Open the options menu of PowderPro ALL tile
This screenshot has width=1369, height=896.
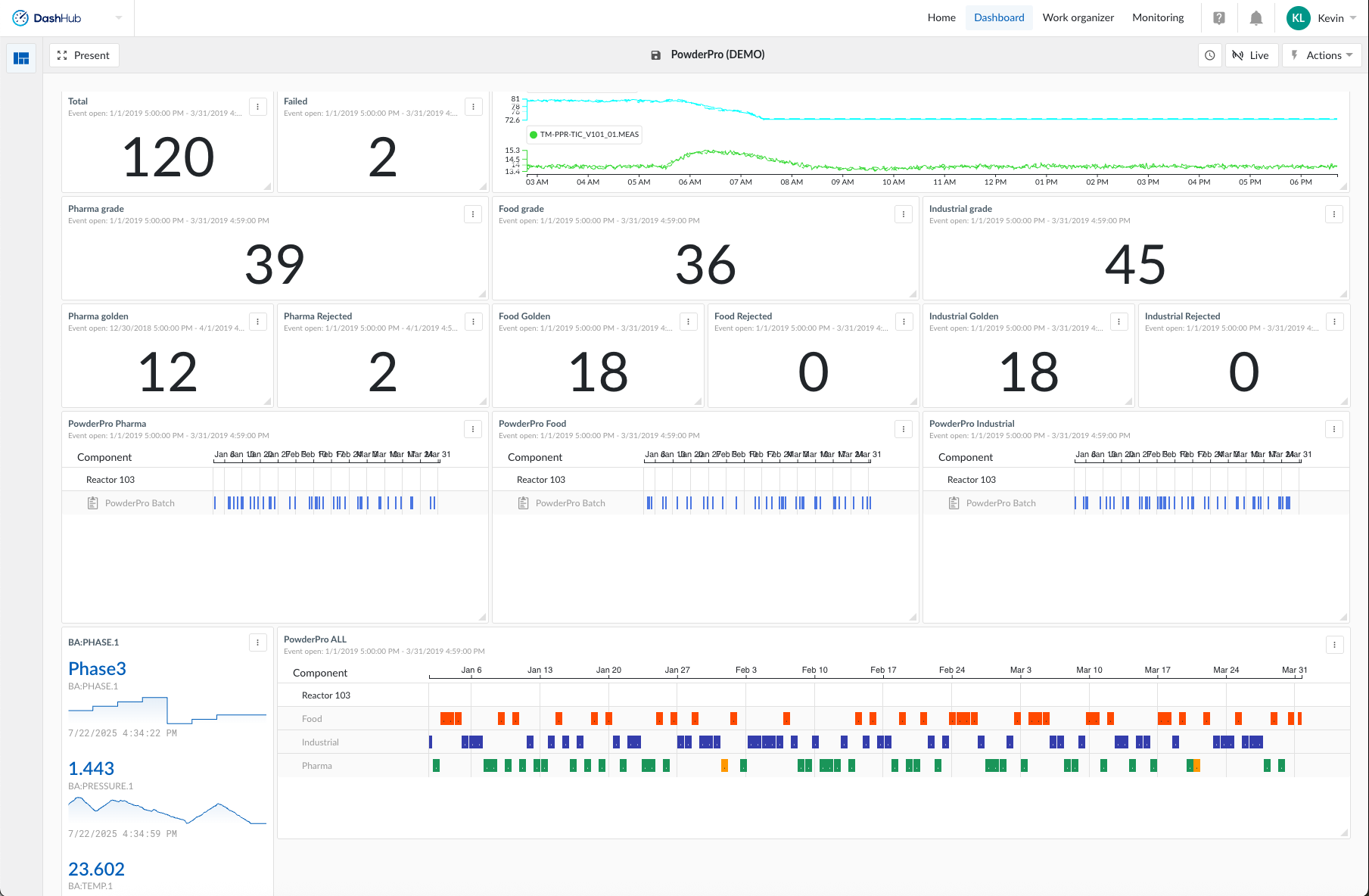pos(1334,645)
